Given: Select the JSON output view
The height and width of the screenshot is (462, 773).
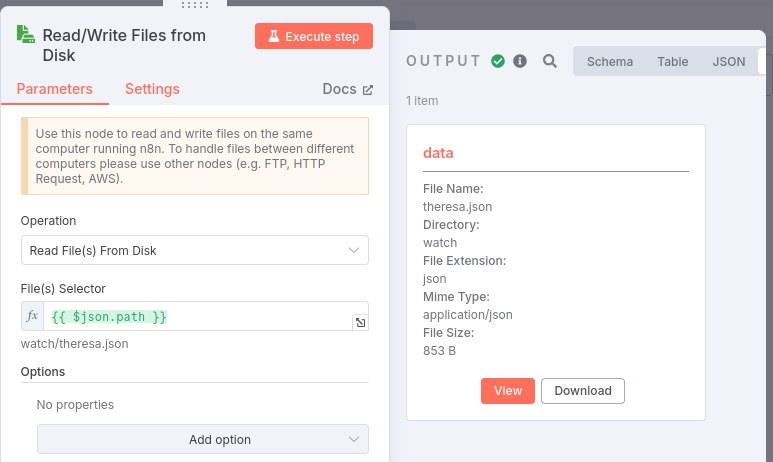Looking at the screenshot, I should coord(729,62).
